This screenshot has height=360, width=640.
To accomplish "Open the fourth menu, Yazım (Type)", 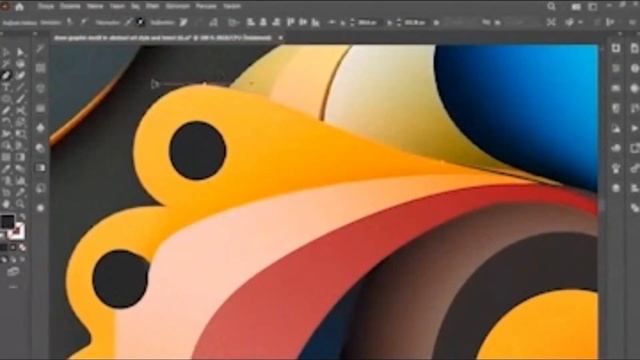I will pyautogui.click(x=117, y=7).
